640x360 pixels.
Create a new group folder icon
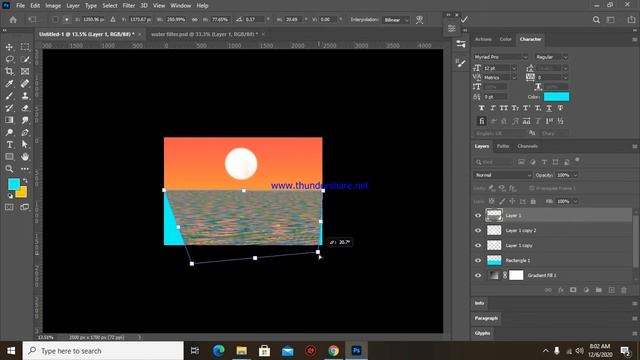click(599, 290)
